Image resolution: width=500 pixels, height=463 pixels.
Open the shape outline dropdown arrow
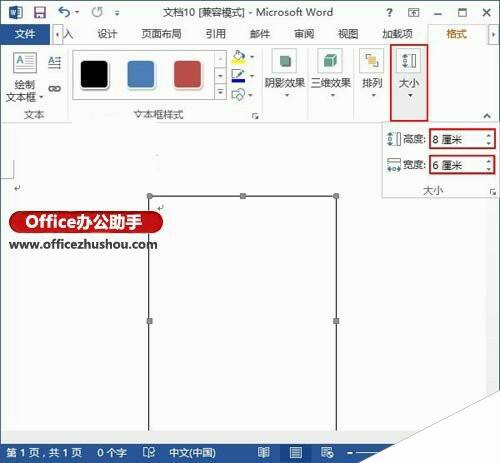coord(252,76)
